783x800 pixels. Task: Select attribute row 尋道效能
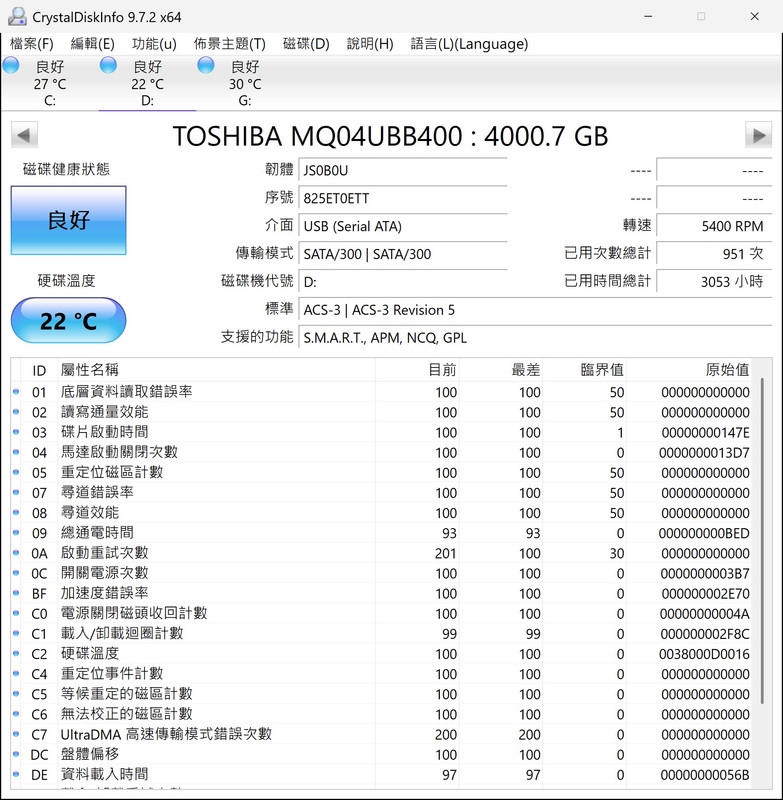(381, 513)
